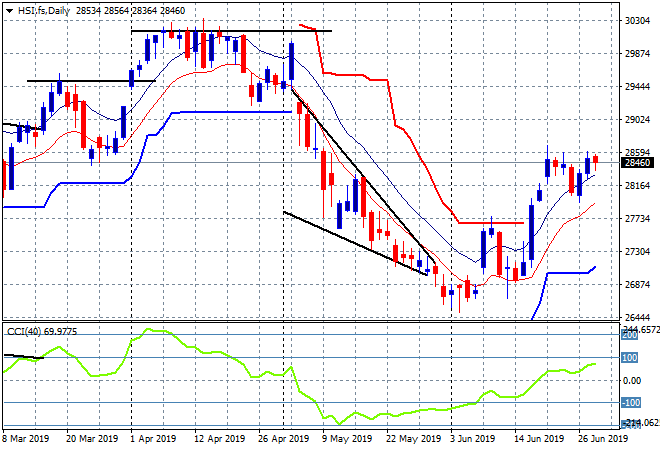Click the chart menu triangle beside HSI,fs,Daily
660x450 pixels.
[9, 11]
